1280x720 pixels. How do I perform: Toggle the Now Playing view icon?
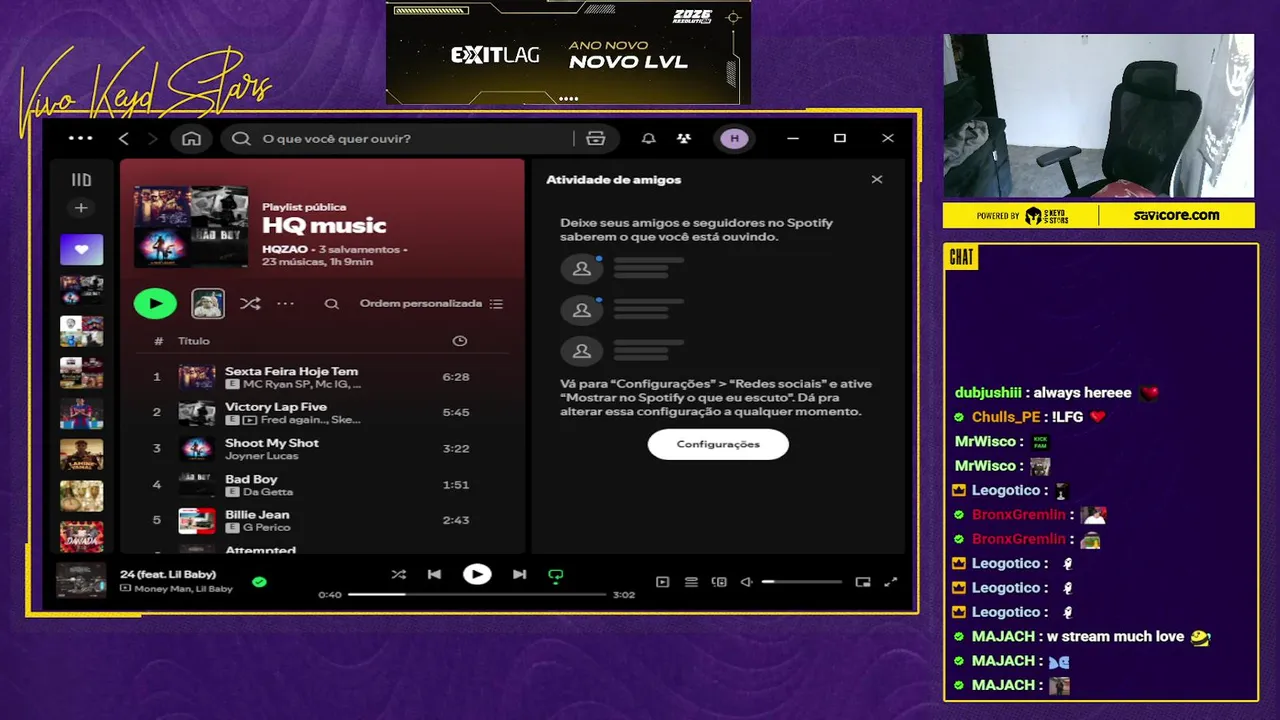[662, 582]
